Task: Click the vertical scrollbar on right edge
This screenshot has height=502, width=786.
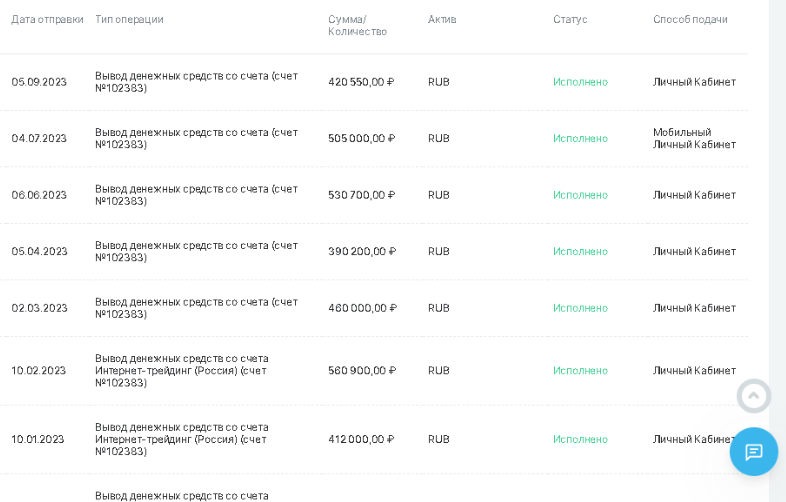Action: 778,200
